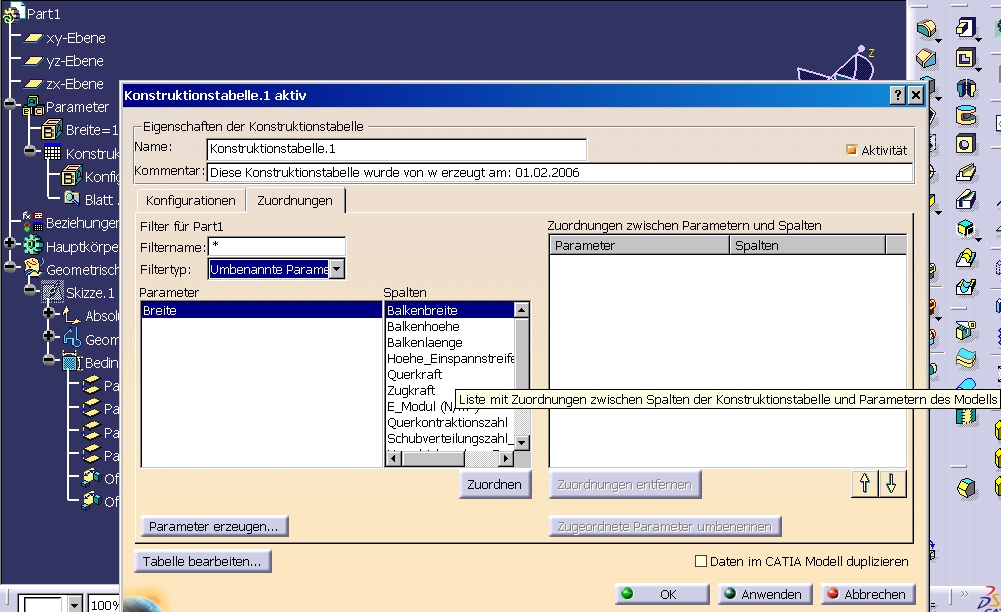
Task: Click the Zuordnen button
Action: (494, 484)
